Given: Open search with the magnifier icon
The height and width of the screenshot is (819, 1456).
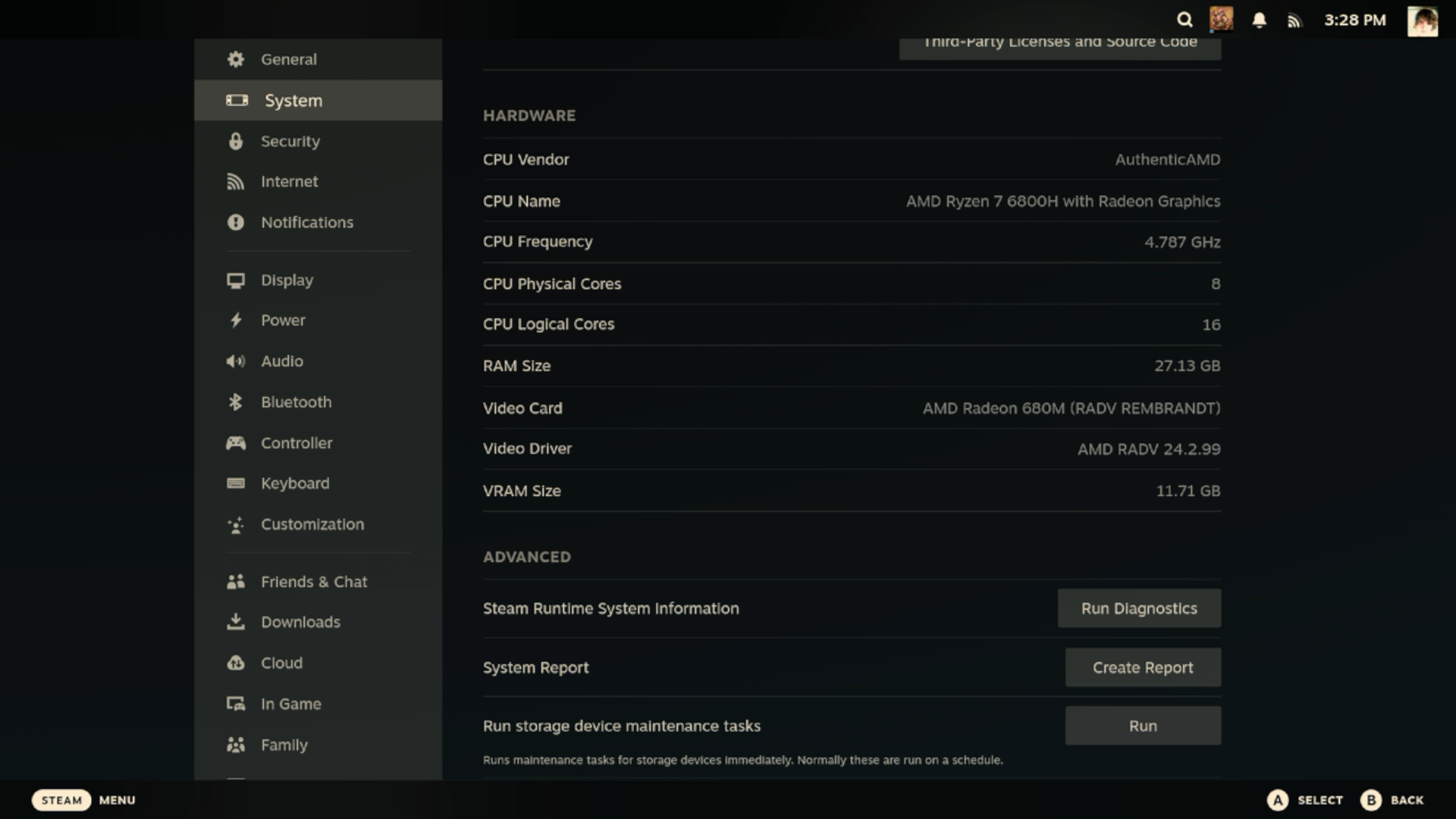Looking at the screenshot, I should point(1185,20).
